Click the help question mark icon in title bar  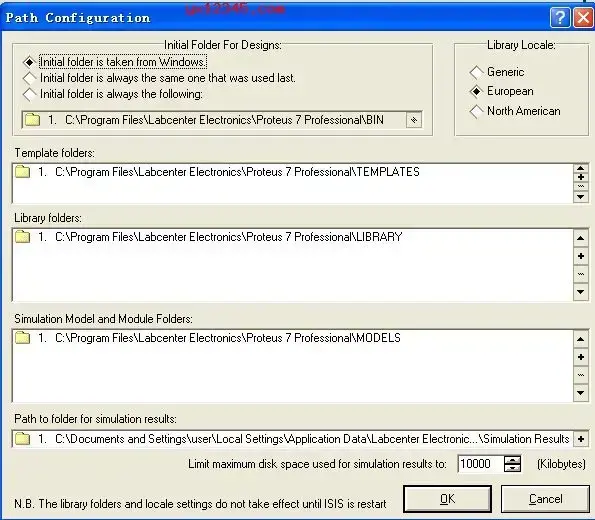(x=560, y=17)
